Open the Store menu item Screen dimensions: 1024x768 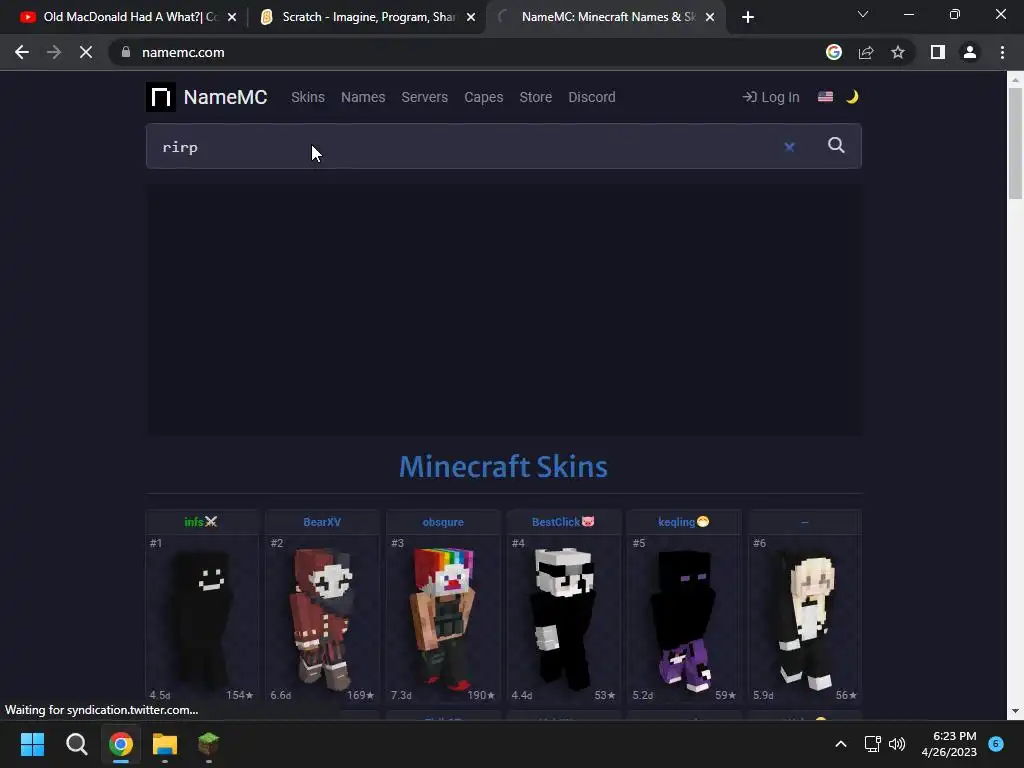click(x=536, y=97)
